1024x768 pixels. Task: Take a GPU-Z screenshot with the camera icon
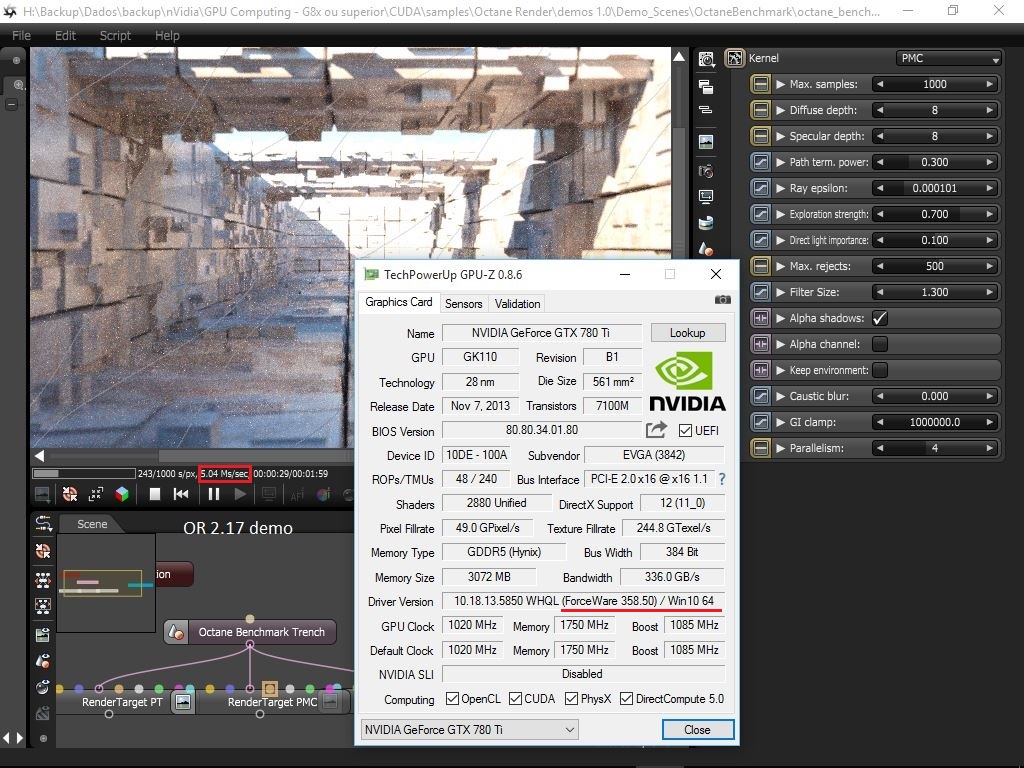[722, 300]
